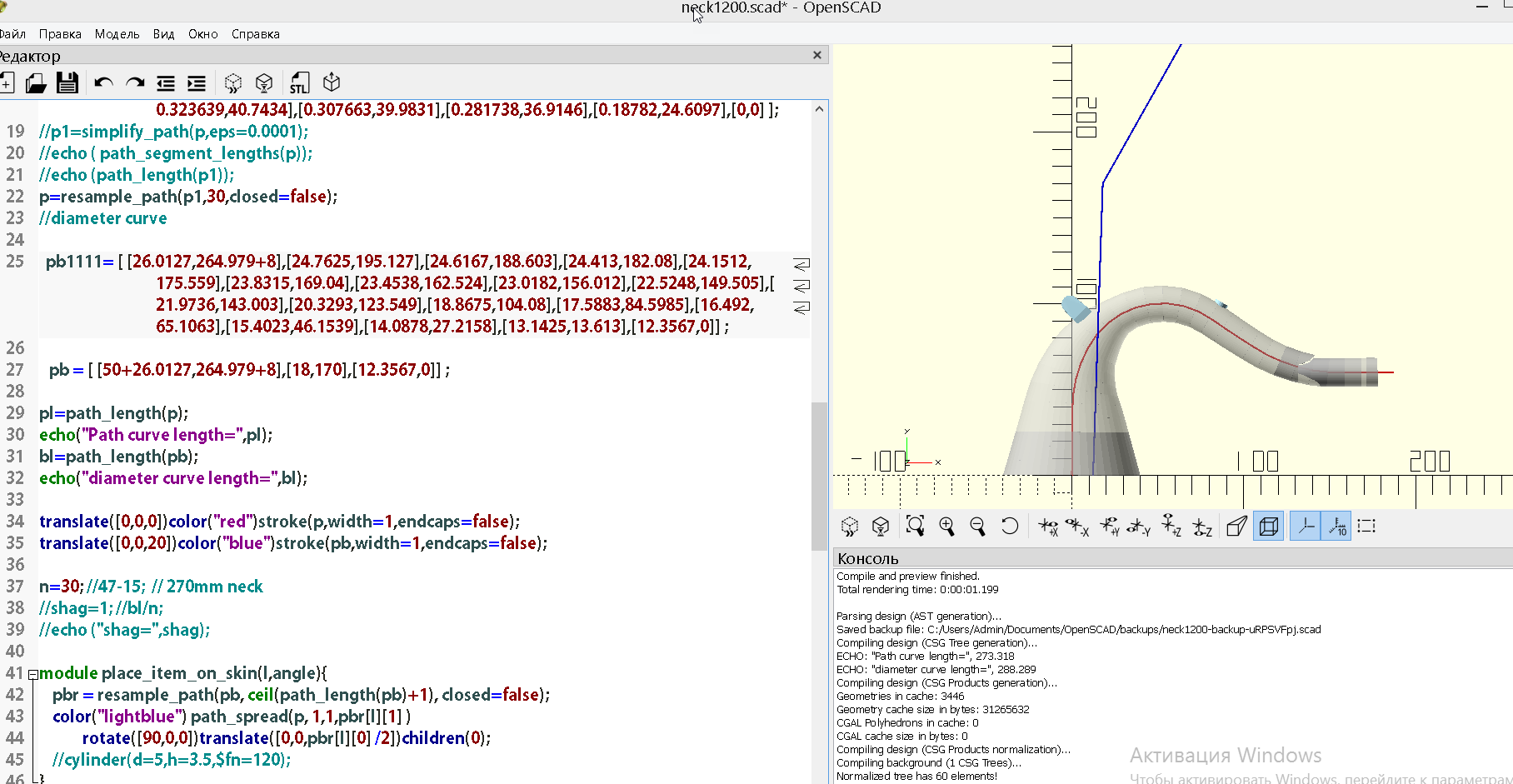Click the Send to 3D print icon
Image resolution: width=1513 pixels, height=784 pixels.
332,82
